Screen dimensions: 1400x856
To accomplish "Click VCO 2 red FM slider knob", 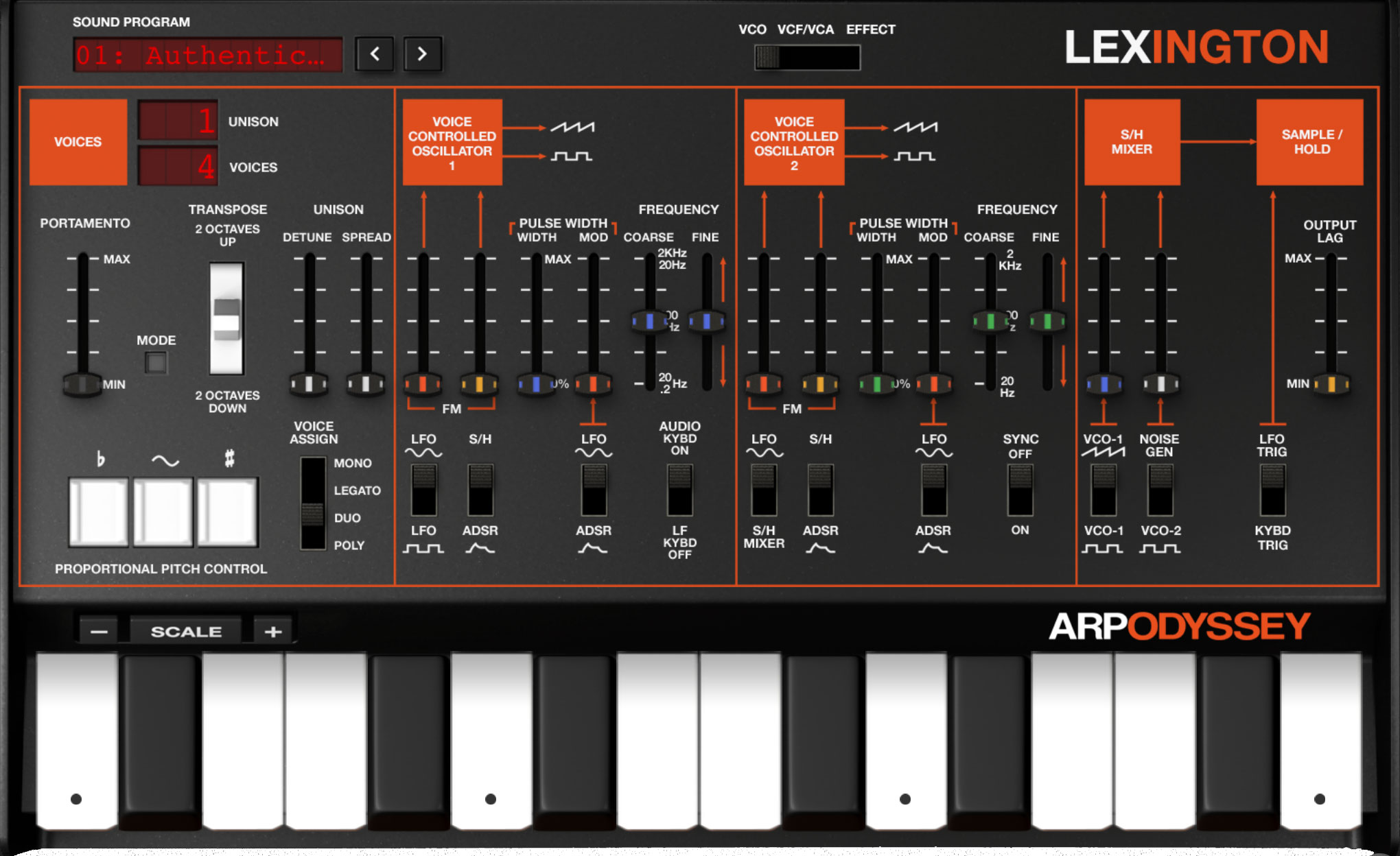I will (x=763, y=384).
